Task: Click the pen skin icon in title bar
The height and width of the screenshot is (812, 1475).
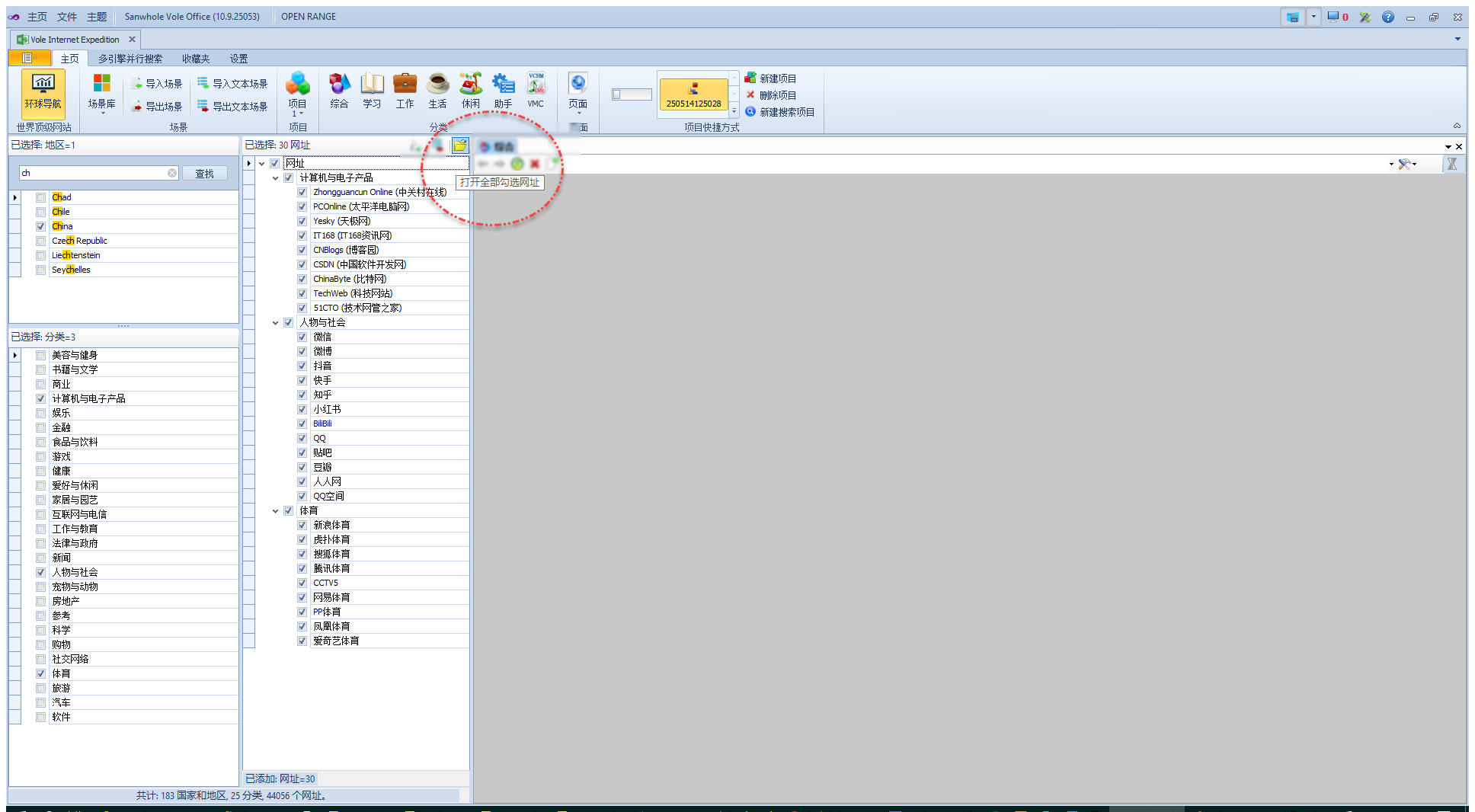Action: click(x=1365, y=17)
